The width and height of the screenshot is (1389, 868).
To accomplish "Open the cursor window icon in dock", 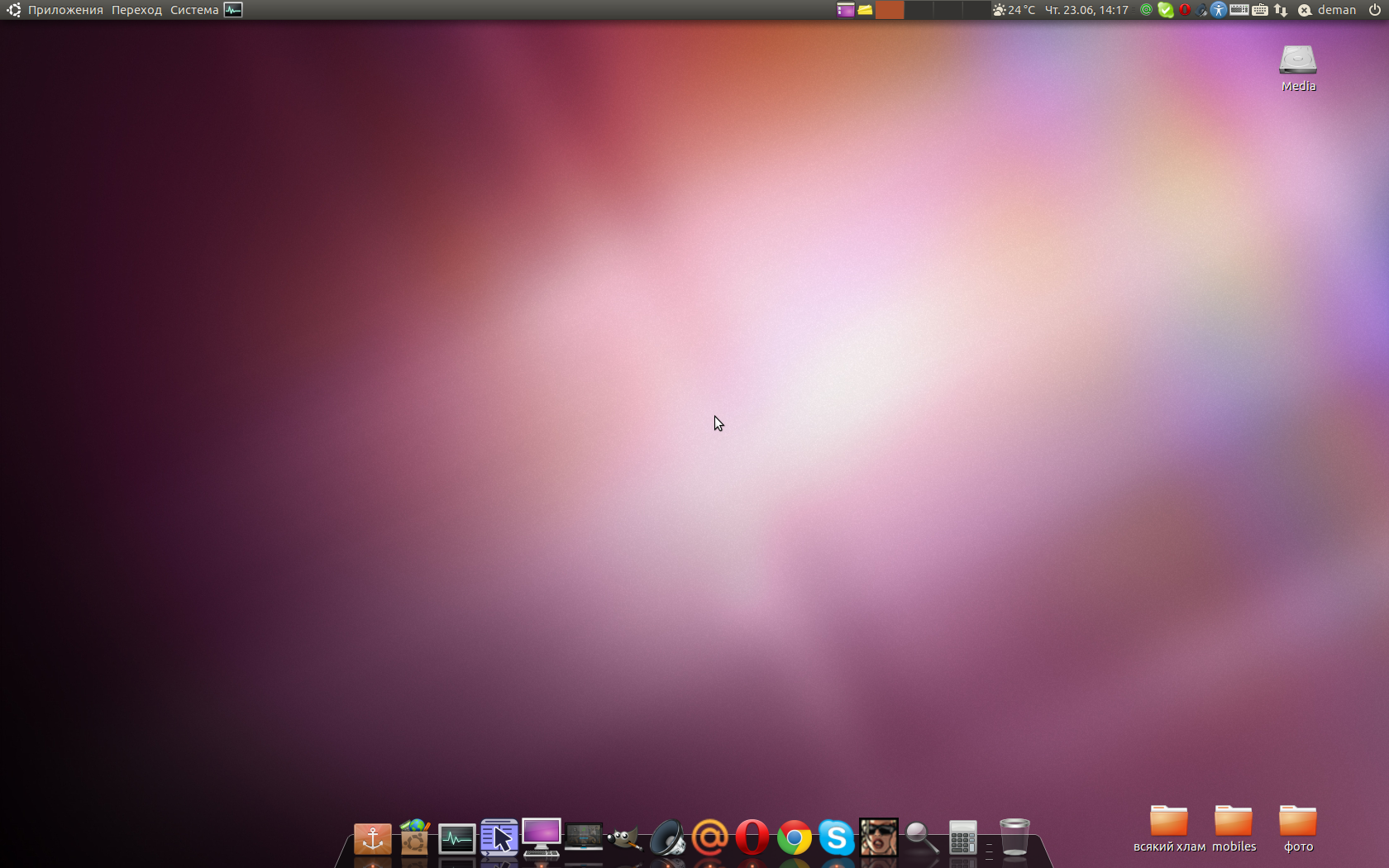I will pos(499,837).
